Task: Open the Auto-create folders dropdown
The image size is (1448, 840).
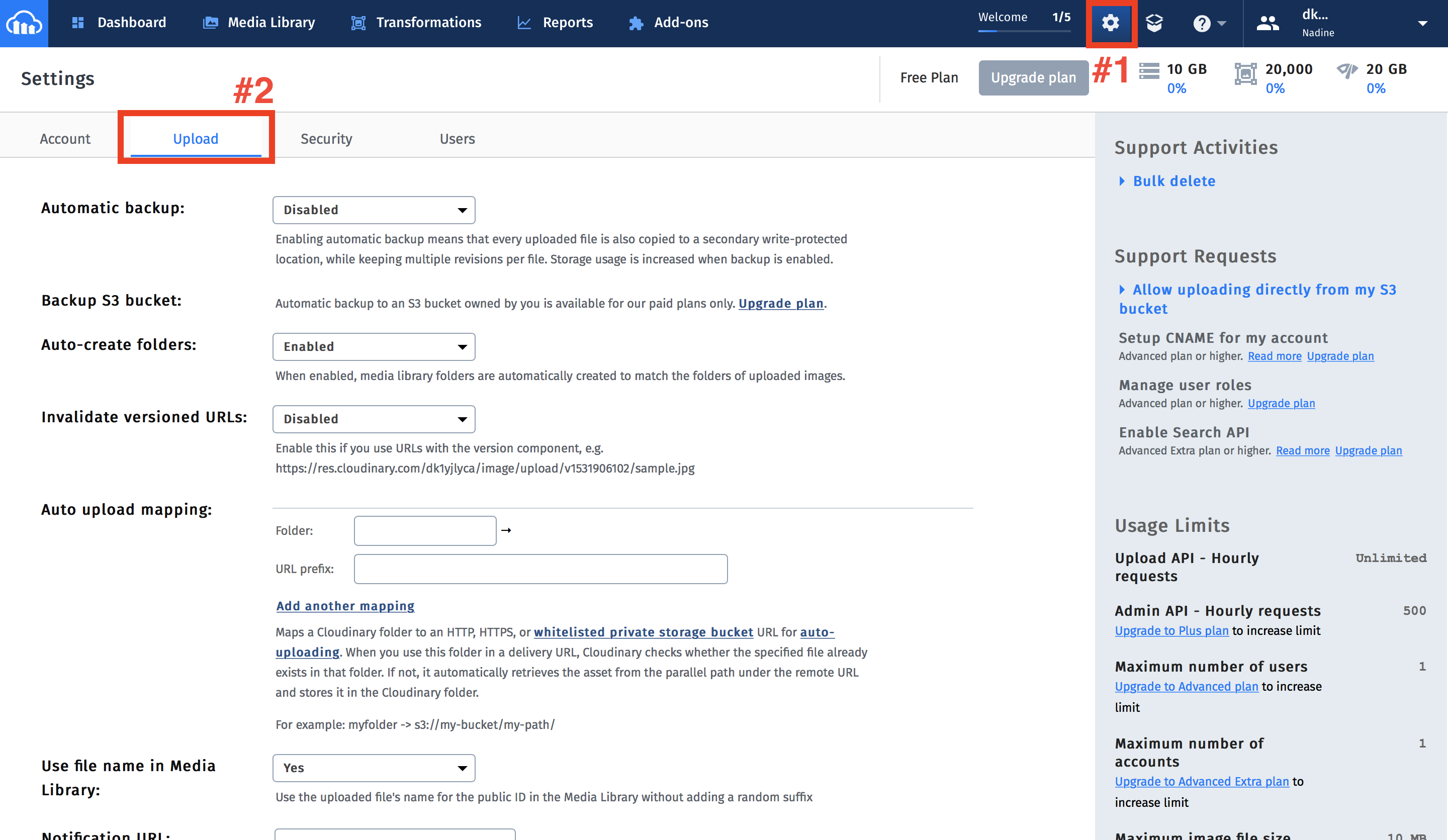Action: [x=374, y=347]
